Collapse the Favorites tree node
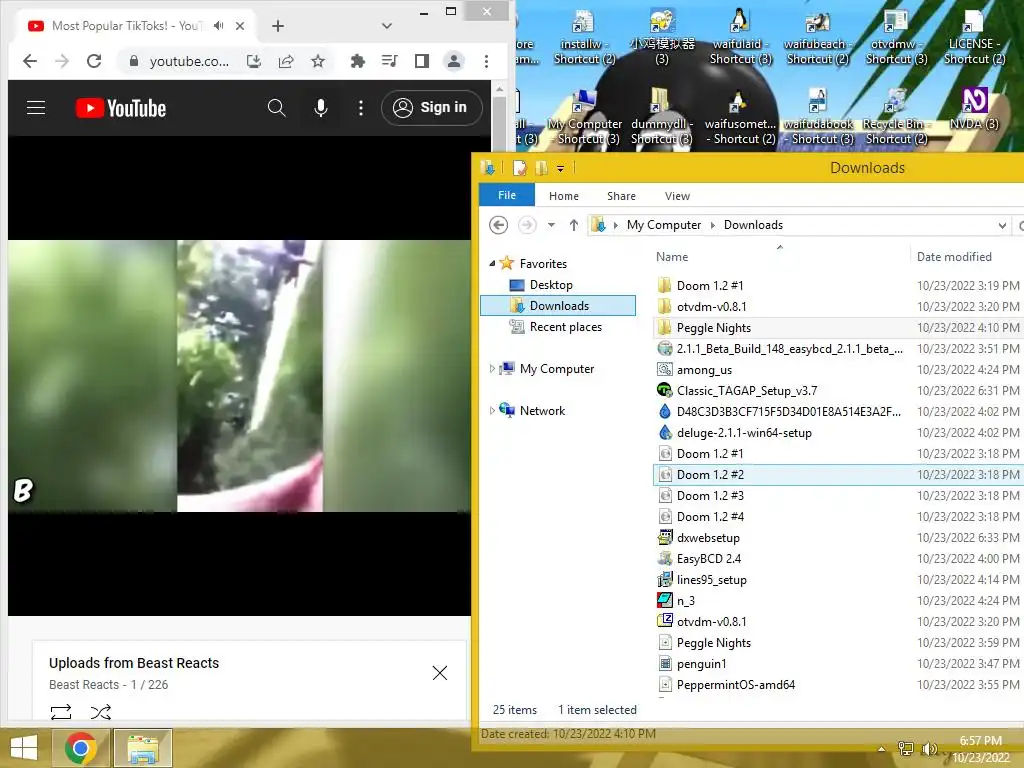Screen dimensions: 1024x768 (492, 264)
